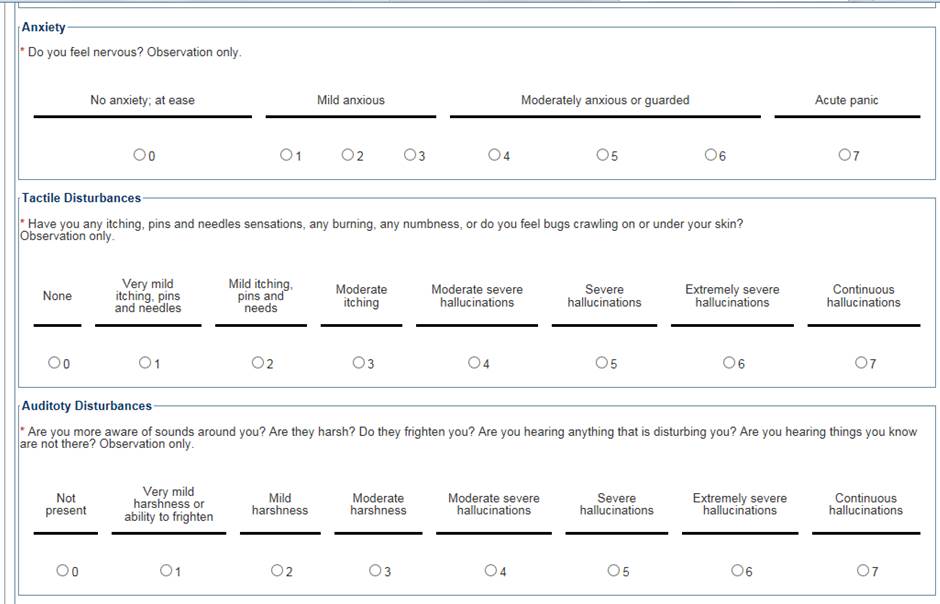Screen dimensions: 940x604
Task: Choose Tactile Disturbances score 1 option
Action: click(x=145, y=363)
